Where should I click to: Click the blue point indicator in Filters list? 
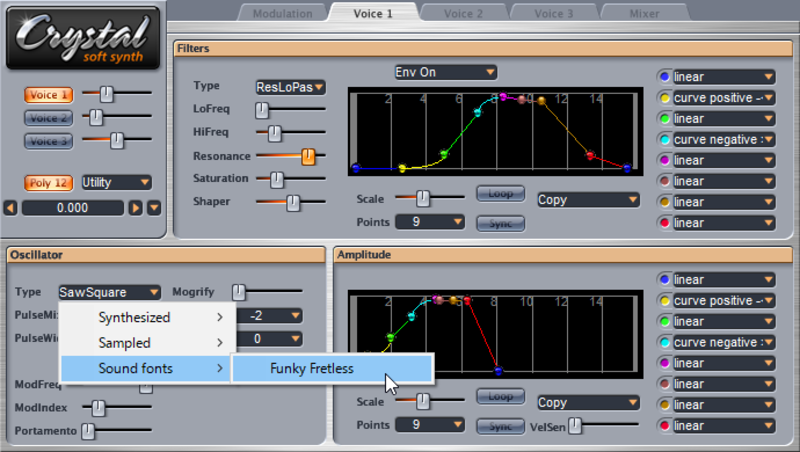click(664, 77)
